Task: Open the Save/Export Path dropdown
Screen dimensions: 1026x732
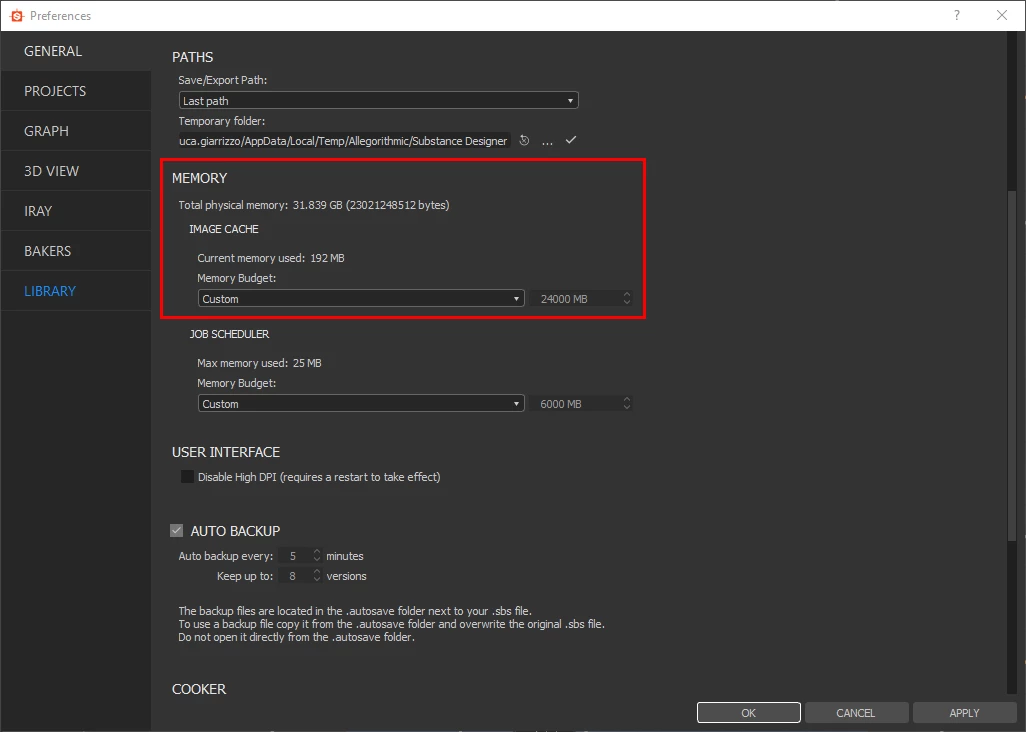Action: pyautogui.click(x=378, y=100)
